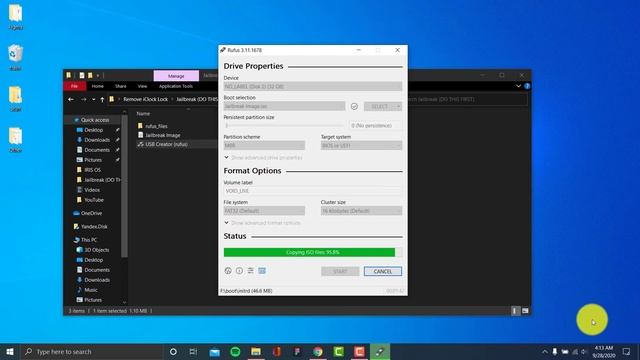Switch Explorer to details view icon
The width and height of the screenshot is (640, 360).
point(515,311)
